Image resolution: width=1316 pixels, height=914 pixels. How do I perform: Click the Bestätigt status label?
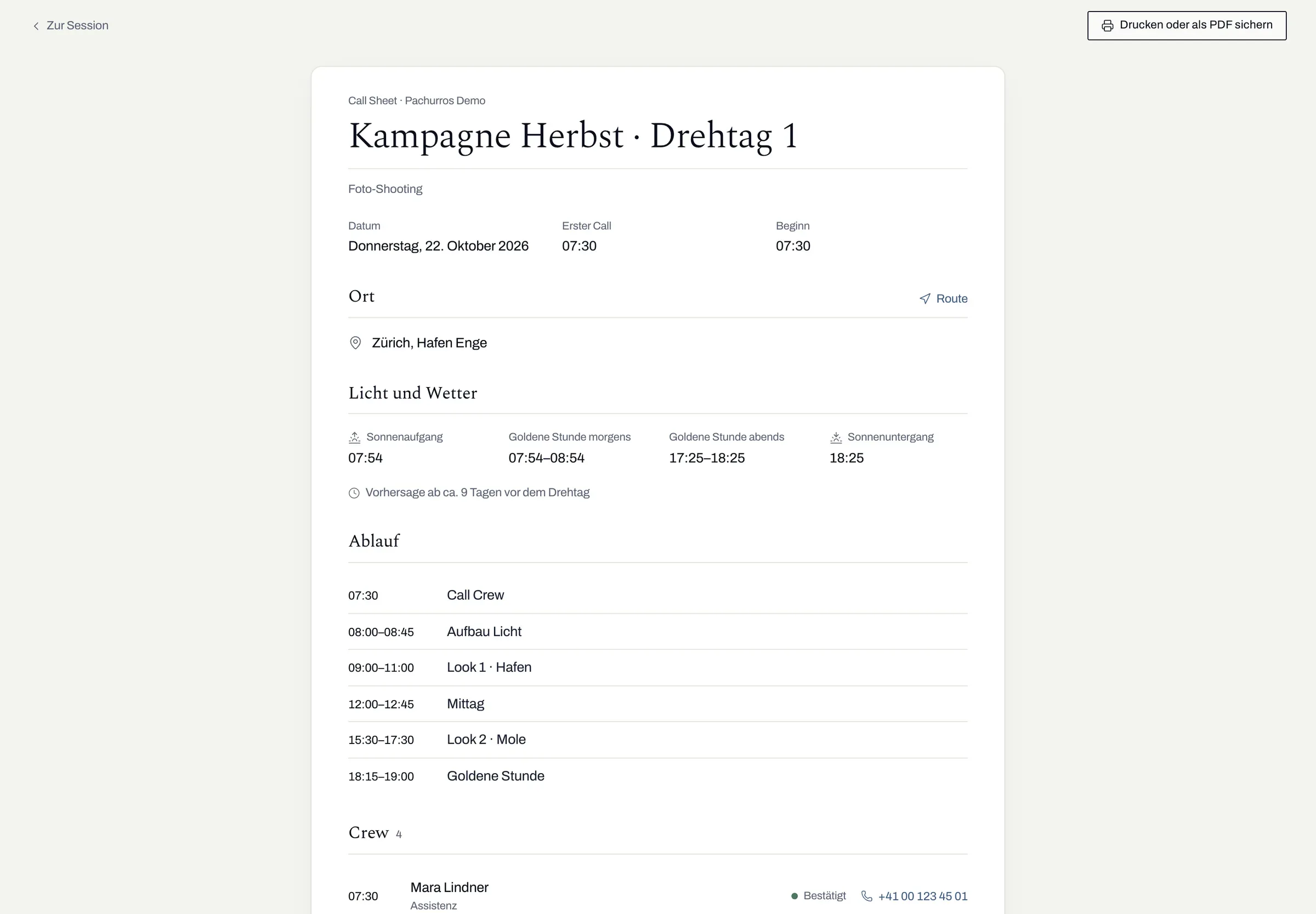click(825, 896)
